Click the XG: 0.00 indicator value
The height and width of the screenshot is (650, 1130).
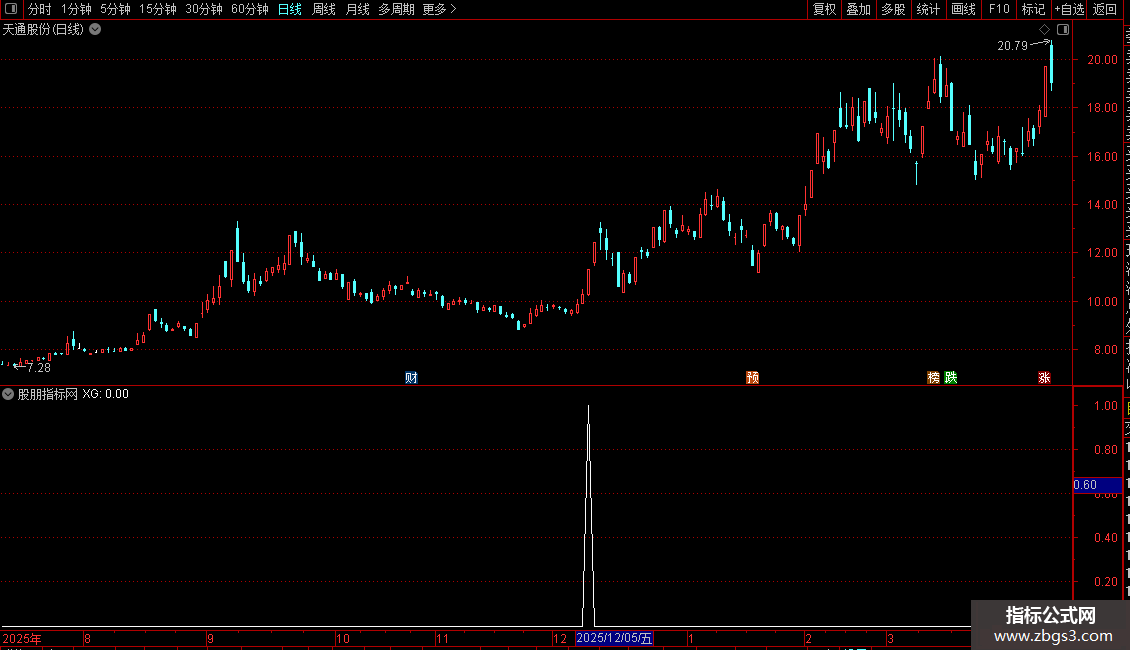[x=105, y=394]
